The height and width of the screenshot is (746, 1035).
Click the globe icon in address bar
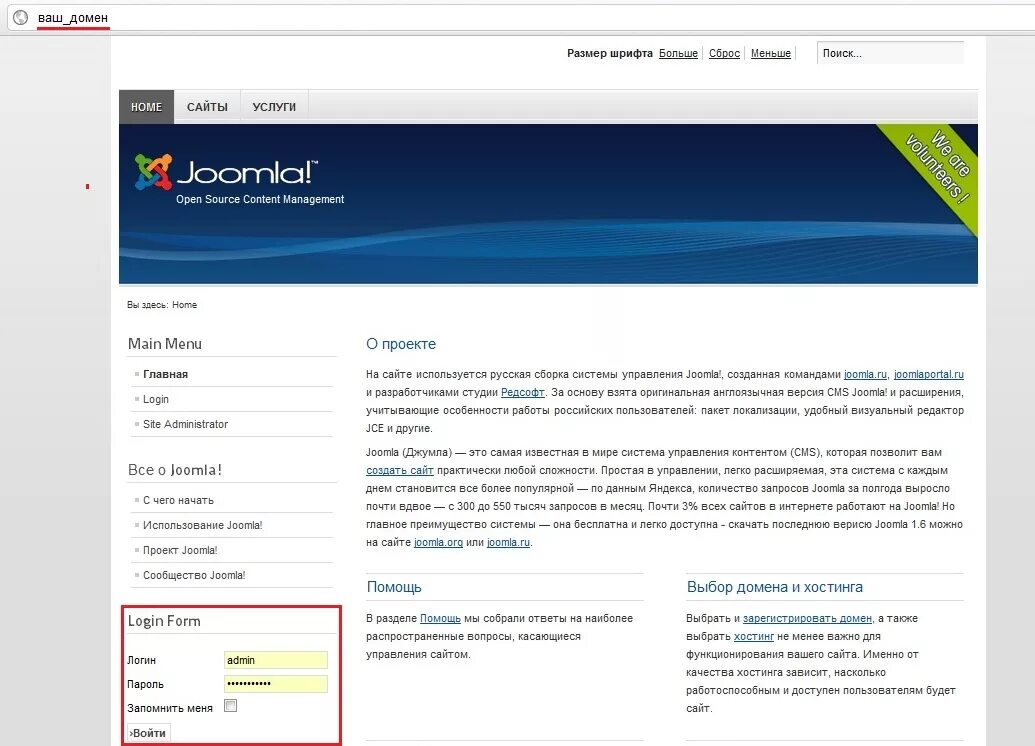click(x=20, y=18)
